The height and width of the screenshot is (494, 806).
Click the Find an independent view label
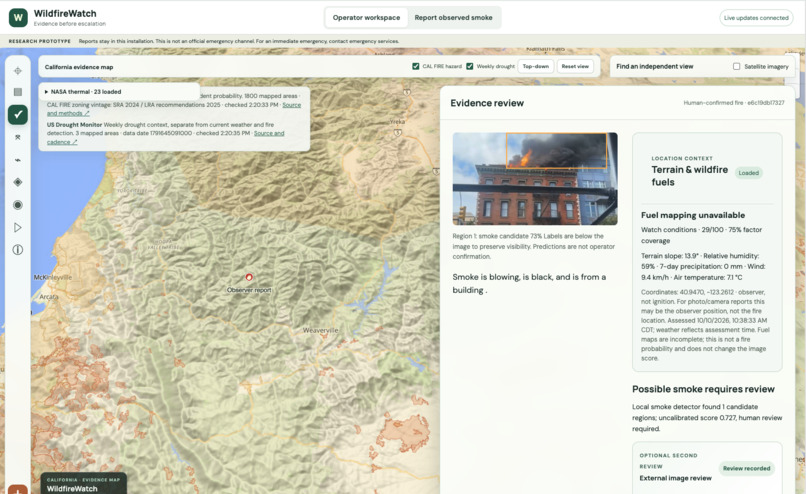tap(654, 66)
